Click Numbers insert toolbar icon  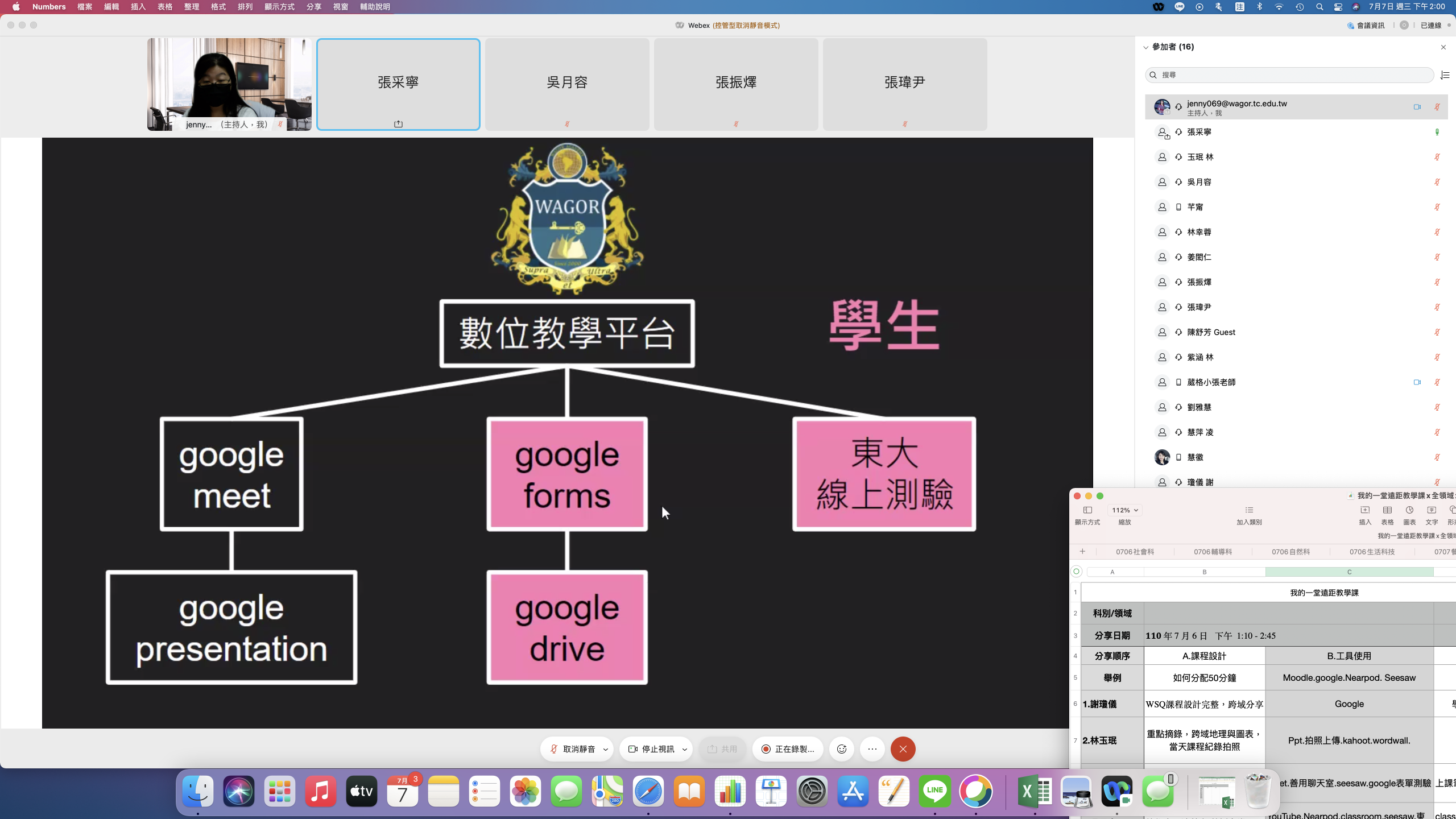1365,511
